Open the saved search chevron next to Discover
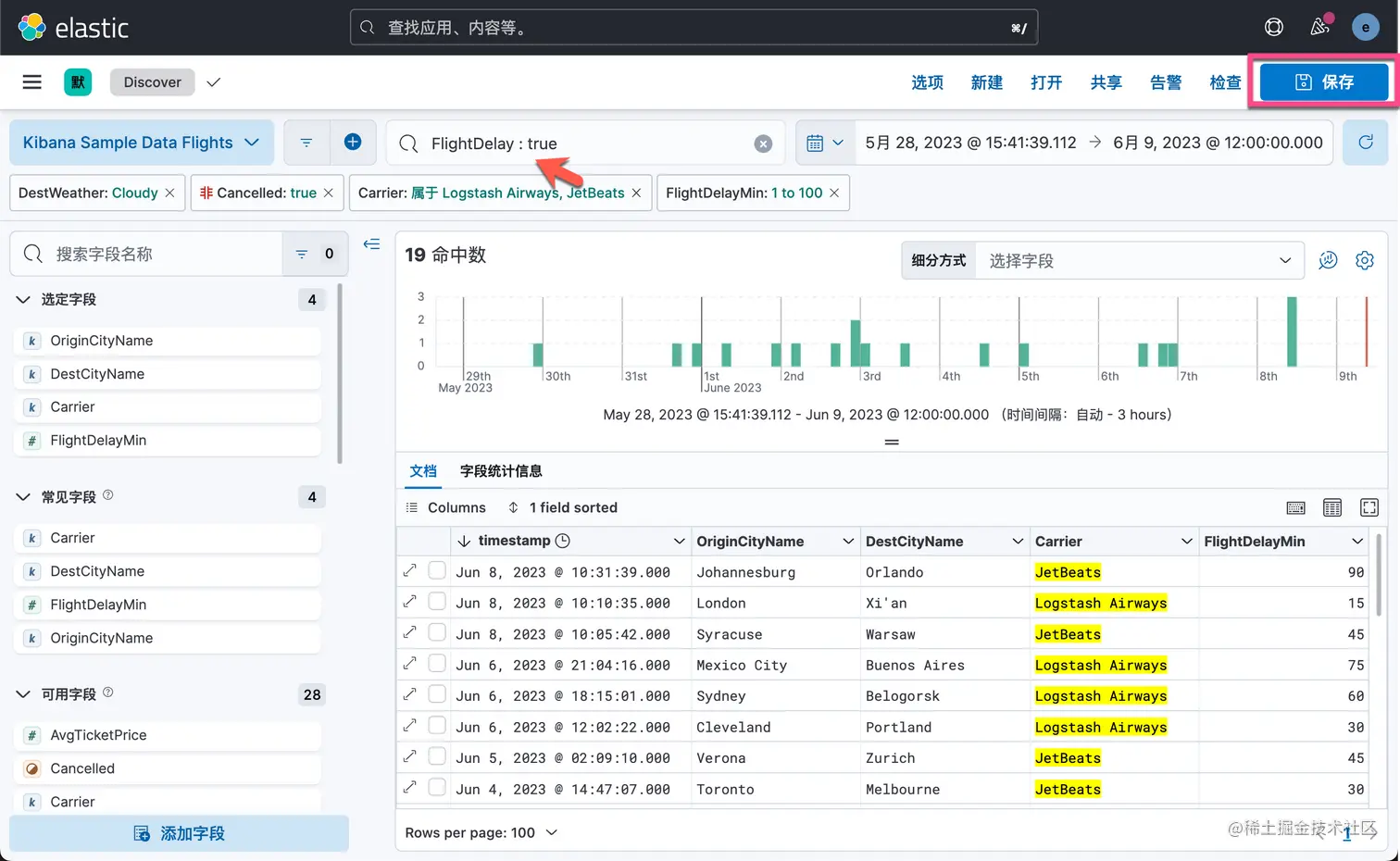The image size is (1400, 861). [x=214, y=82]
